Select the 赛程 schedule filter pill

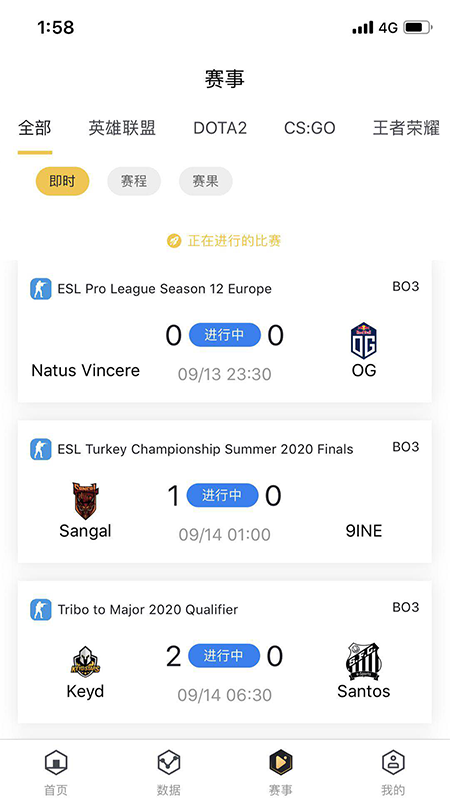(134, 181)
